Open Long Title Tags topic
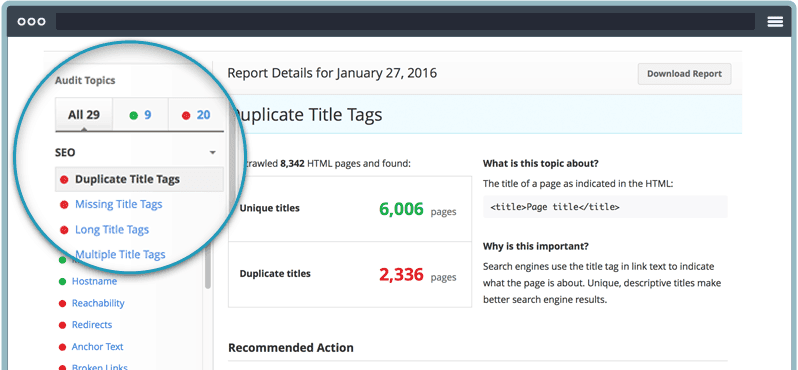Viewport: 798px width, 370px height. pos(112,230)
